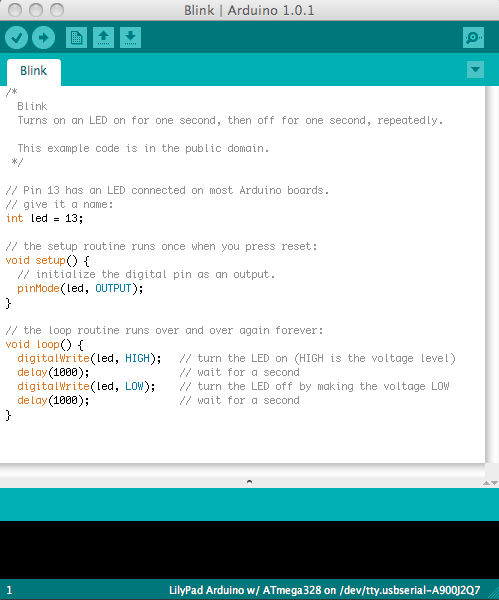Click the 'void loop() {' line

[x=44, y=344]
